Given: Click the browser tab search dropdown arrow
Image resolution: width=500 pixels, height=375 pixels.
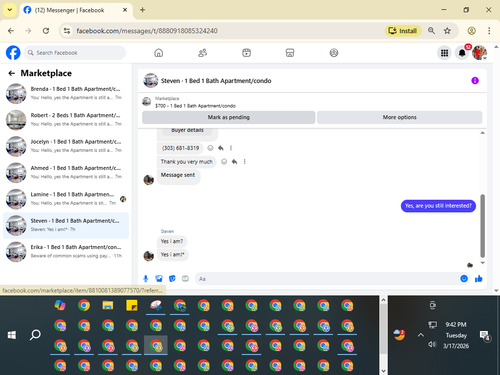Looking at the screenshot, I should click(10, 10).
